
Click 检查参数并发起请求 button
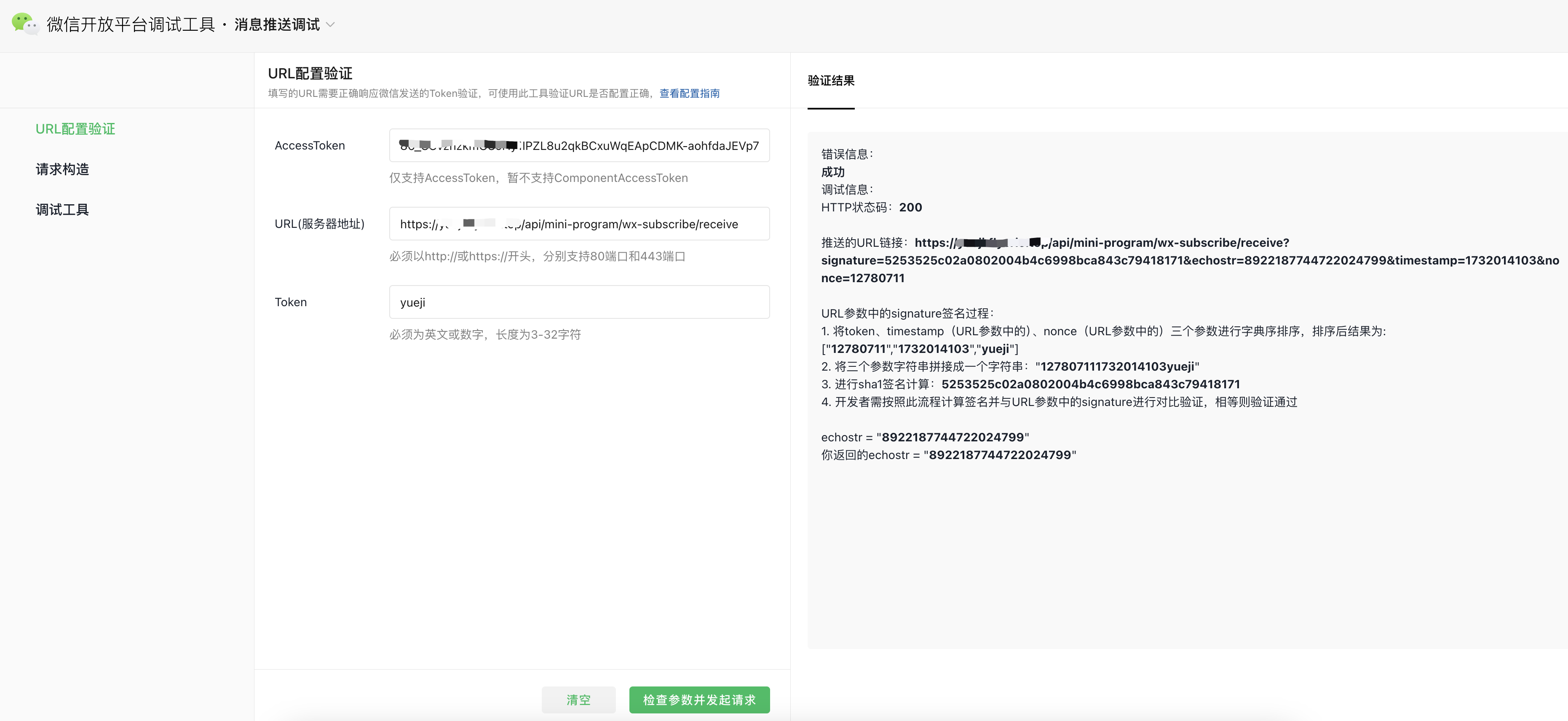(699, 700)
